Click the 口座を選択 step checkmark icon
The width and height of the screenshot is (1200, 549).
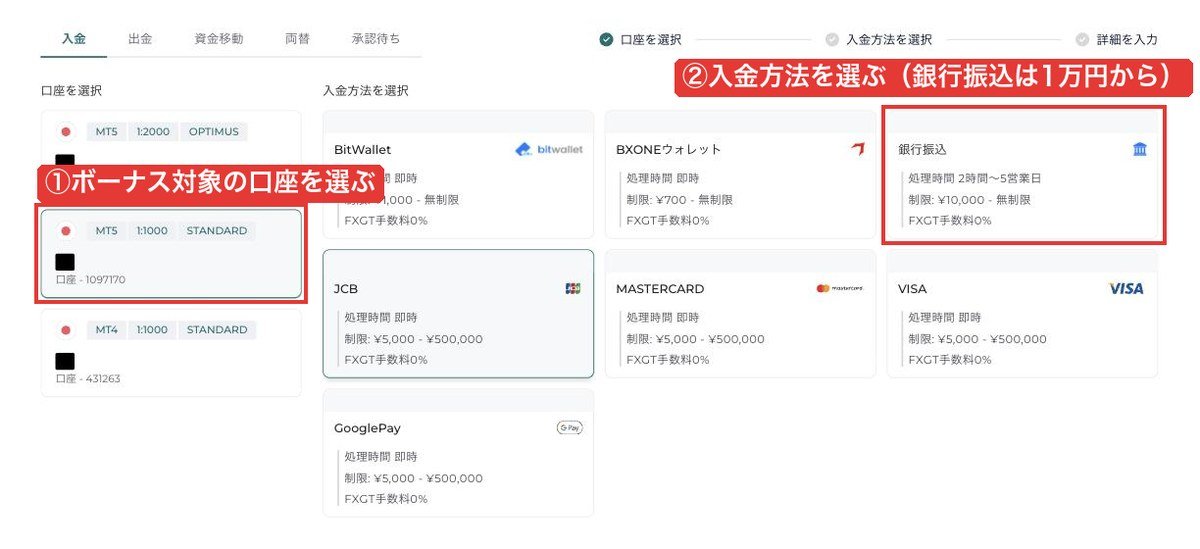606,40
